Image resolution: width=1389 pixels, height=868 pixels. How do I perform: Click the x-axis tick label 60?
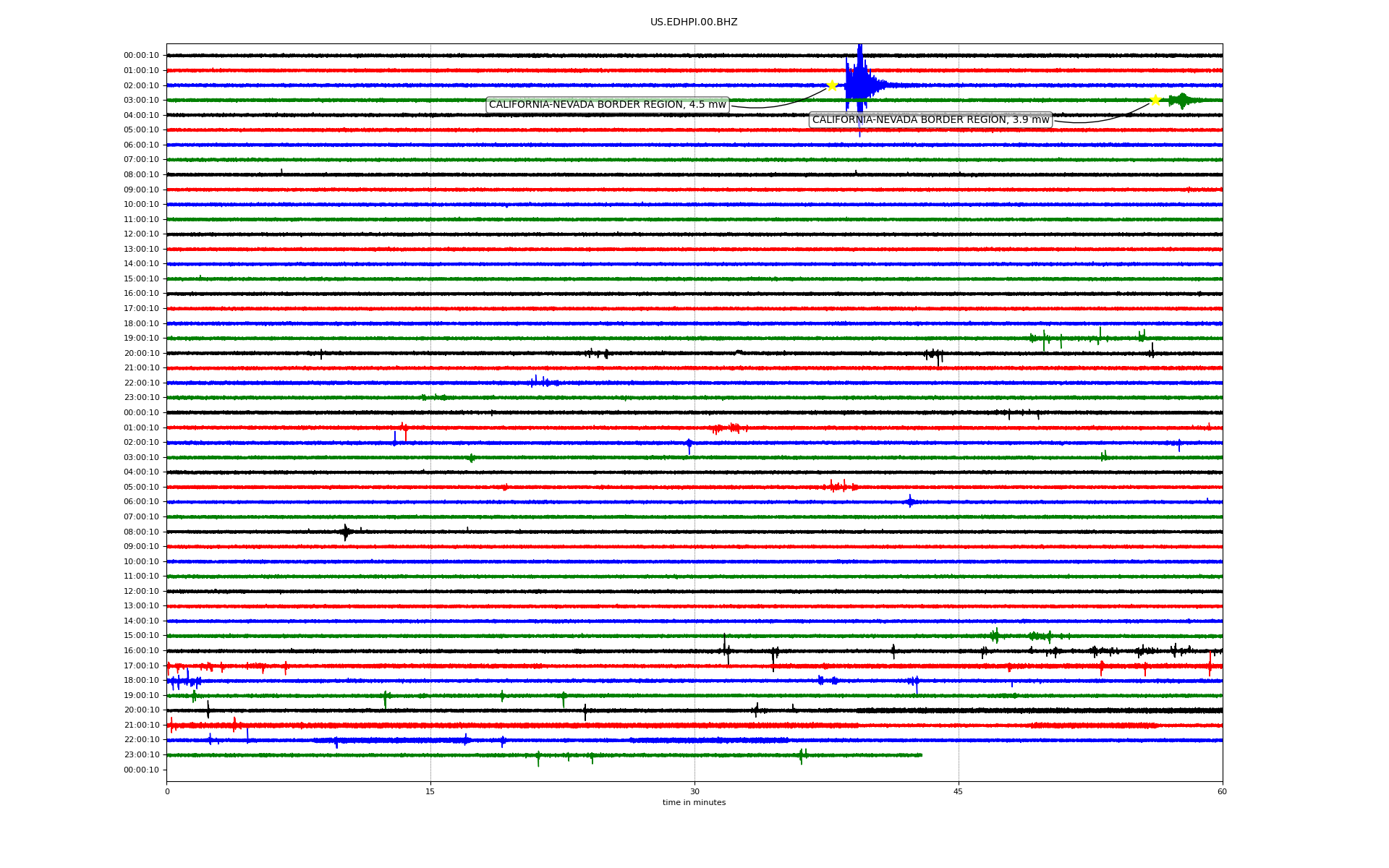pos(1222,791)
